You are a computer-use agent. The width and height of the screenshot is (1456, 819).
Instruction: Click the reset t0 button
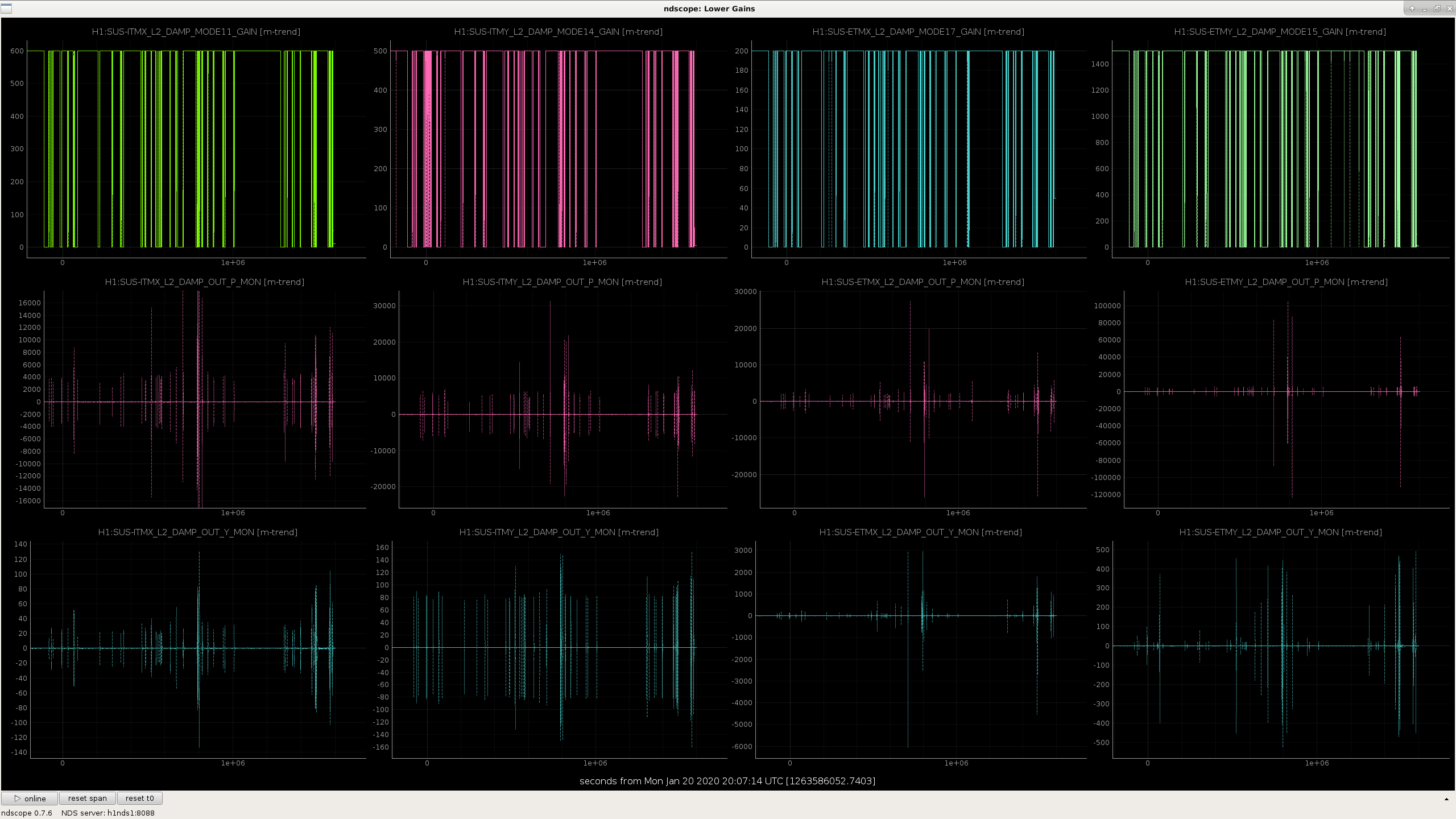point(140,798)
